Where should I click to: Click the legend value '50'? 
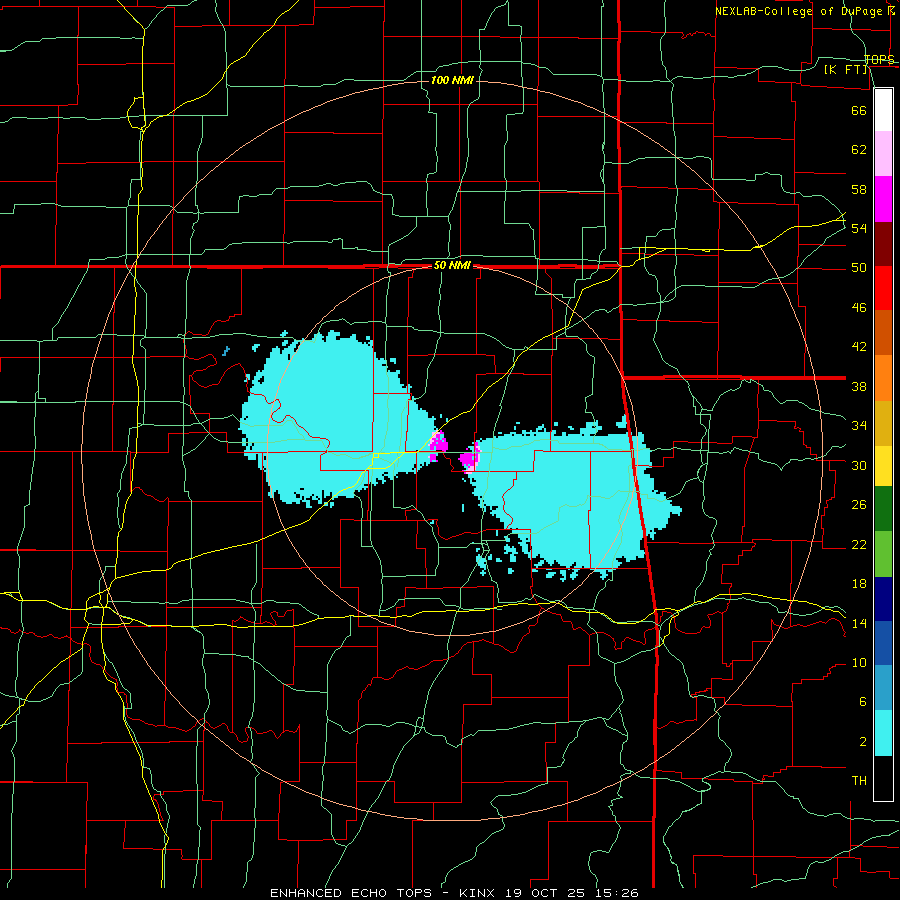(859, 268)
